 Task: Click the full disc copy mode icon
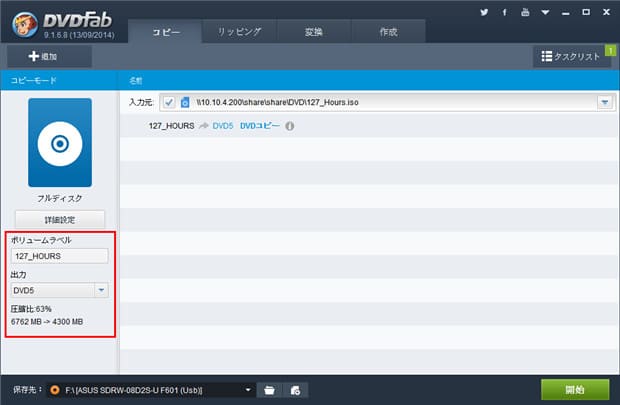[x=59, y=143]
